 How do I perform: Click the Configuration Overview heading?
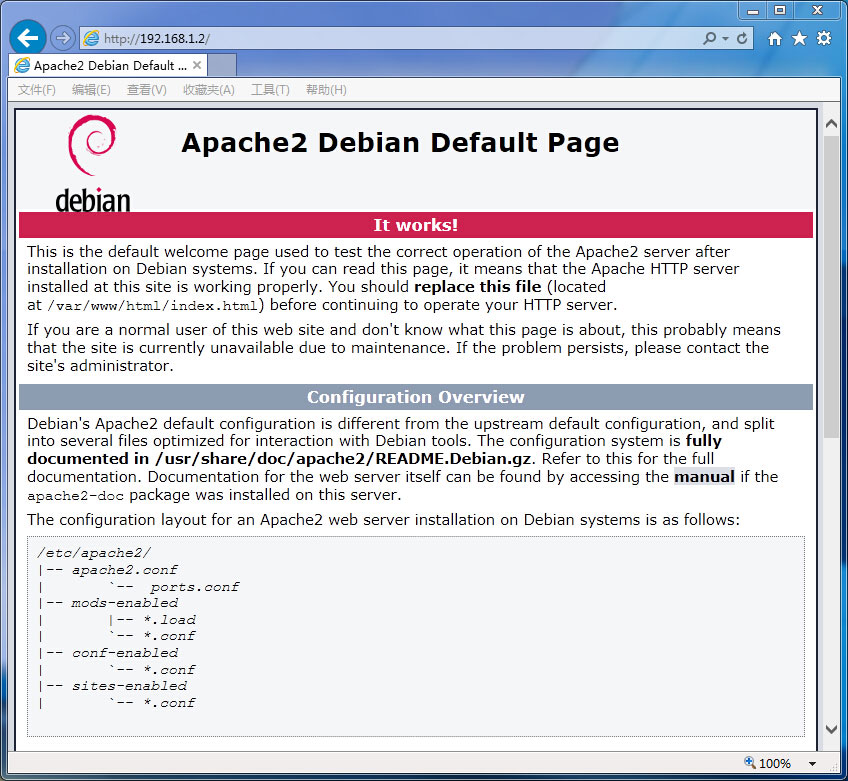pos(415,397)
